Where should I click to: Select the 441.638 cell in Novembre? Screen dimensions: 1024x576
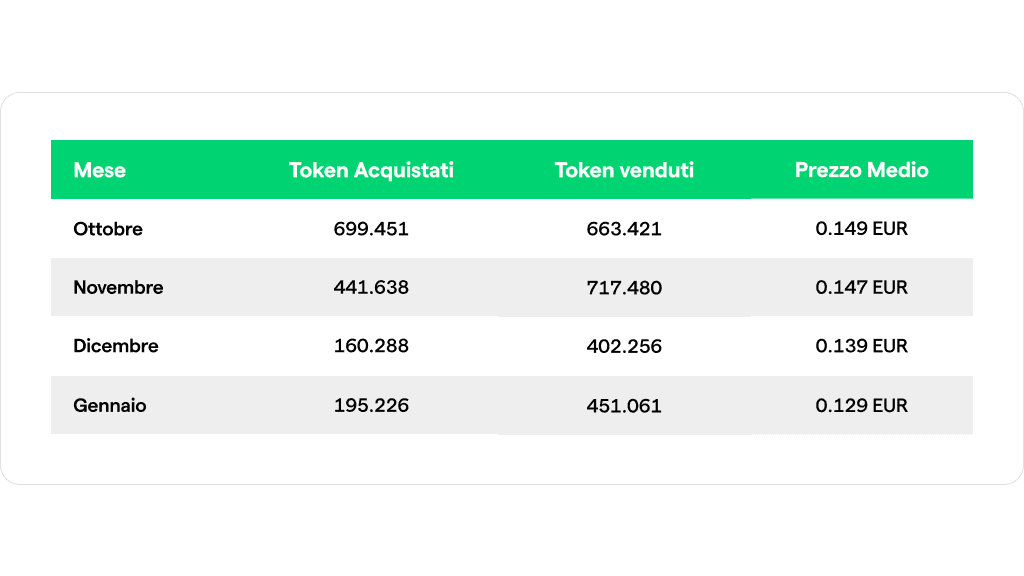tap(371, 287)
